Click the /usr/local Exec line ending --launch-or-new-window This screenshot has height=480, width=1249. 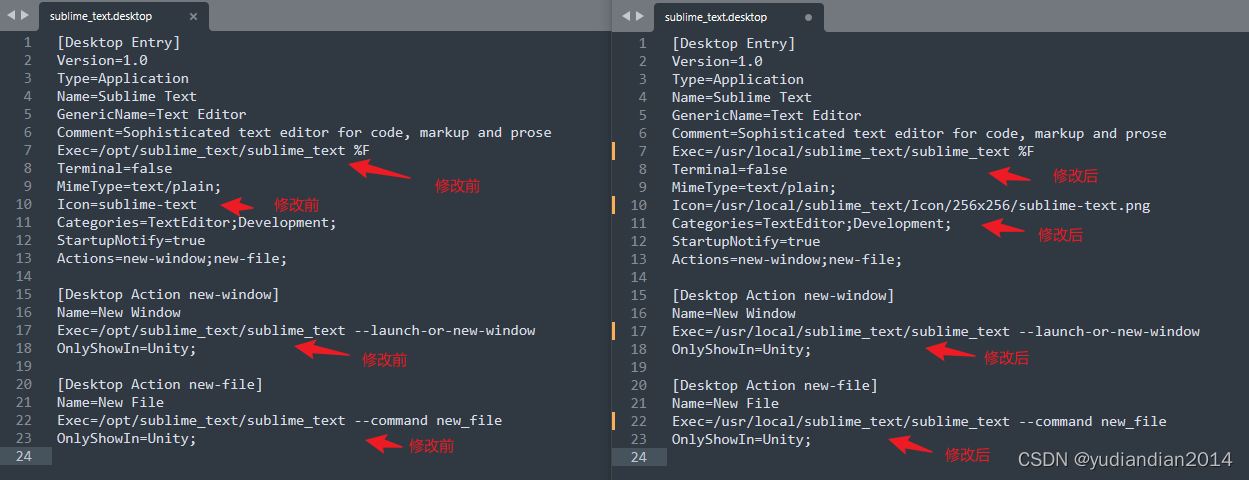936,331
